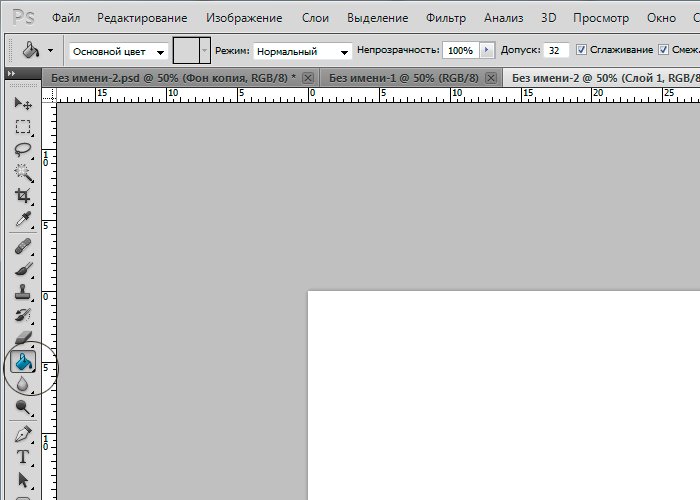Choose the Eyedropper tool
The width and height of the screenshot is (700, 500).
point(22,219)
